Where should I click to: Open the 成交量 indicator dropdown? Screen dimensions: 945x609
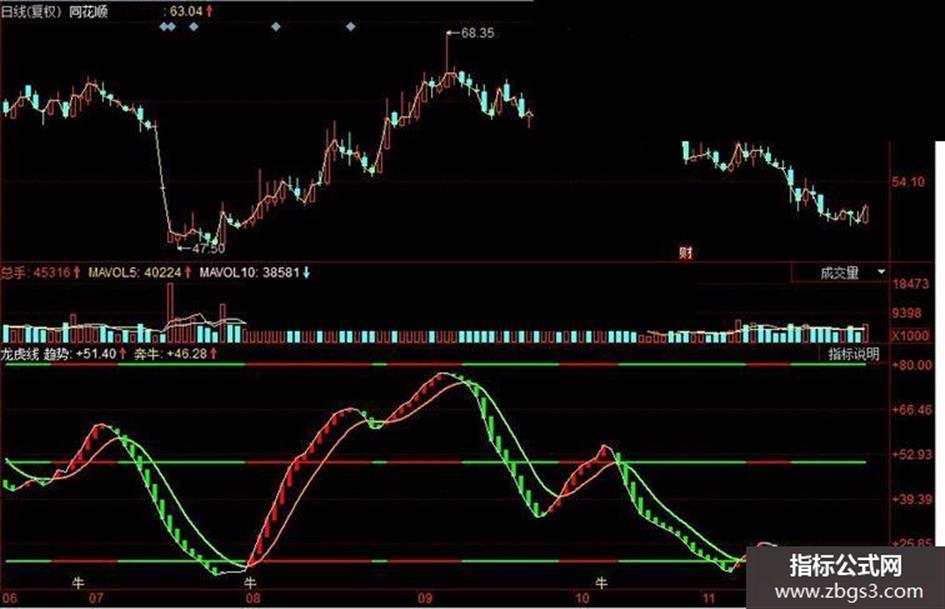click(x=840, y=273)
